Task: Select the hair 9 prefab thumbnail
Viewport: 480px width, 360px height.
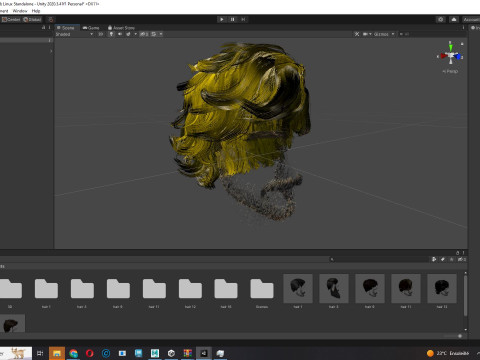Action: point(370,289)
